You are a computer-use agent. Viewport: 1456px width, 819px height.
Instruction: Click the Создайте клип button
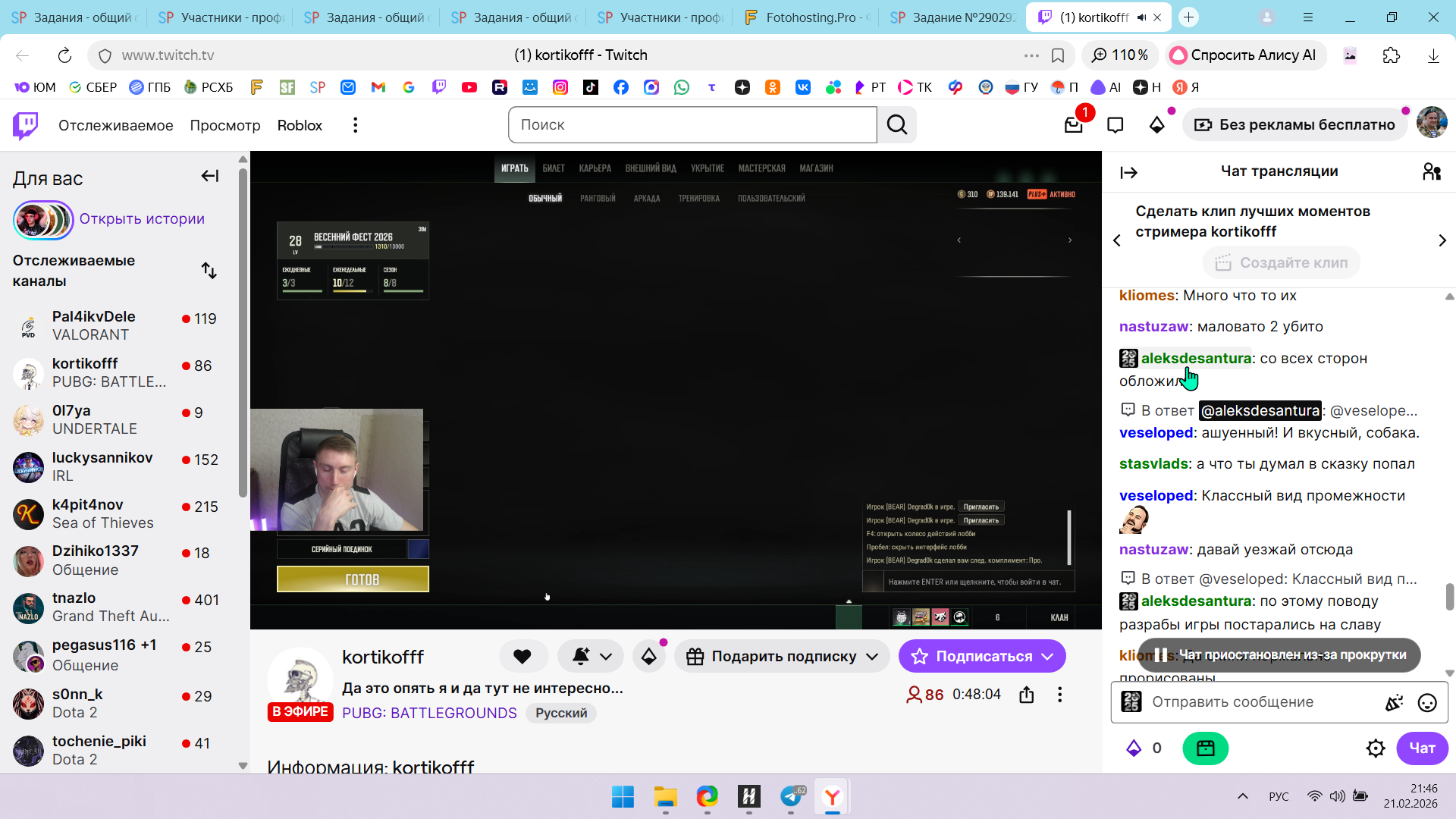click(x=1281, y=263)
